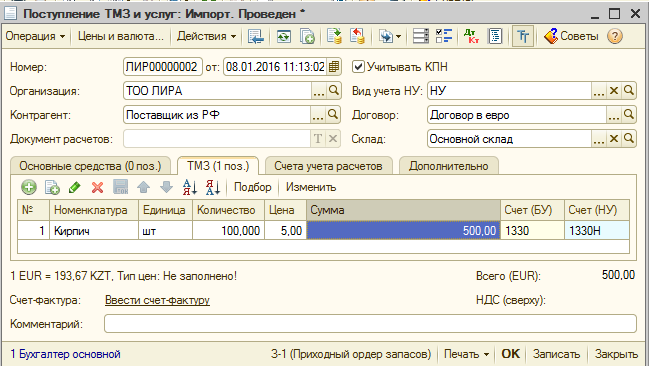This screenshot has width=649, height=366.
Task: Click the OK button
Action: click(510, 354)
